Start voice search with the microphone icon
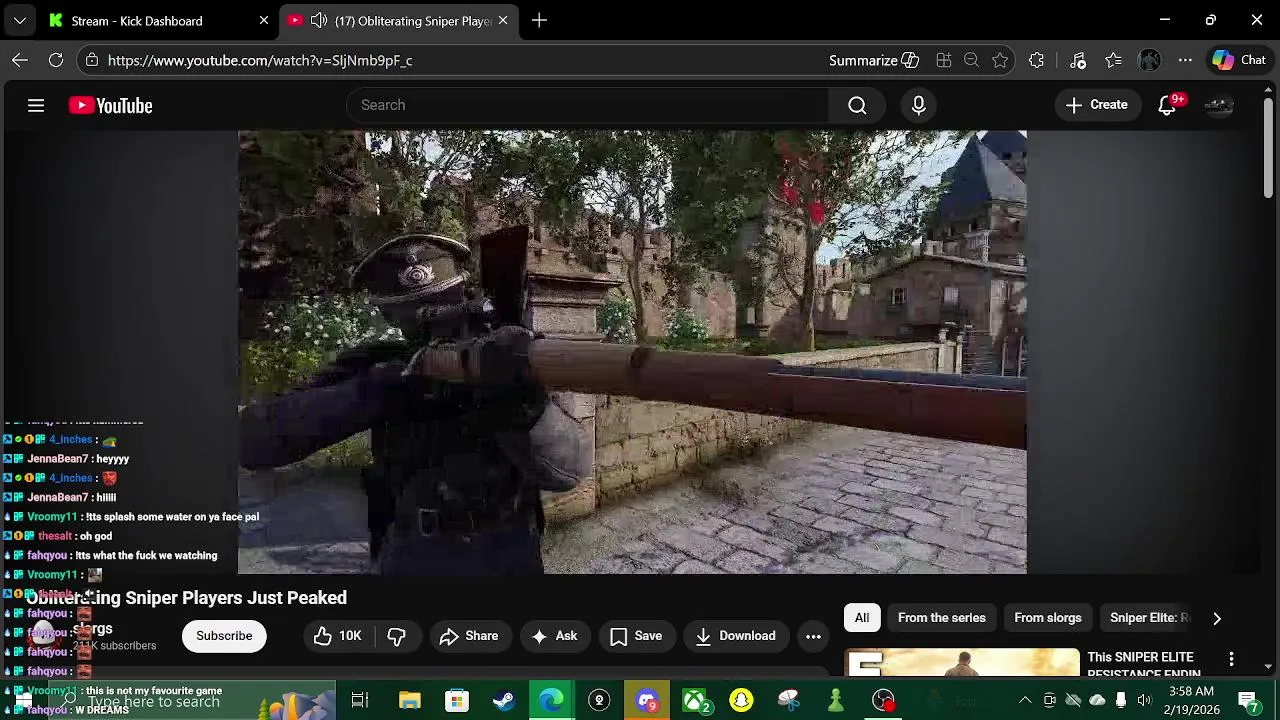Screen dimensions: 1280x720 tap(919, 105)
